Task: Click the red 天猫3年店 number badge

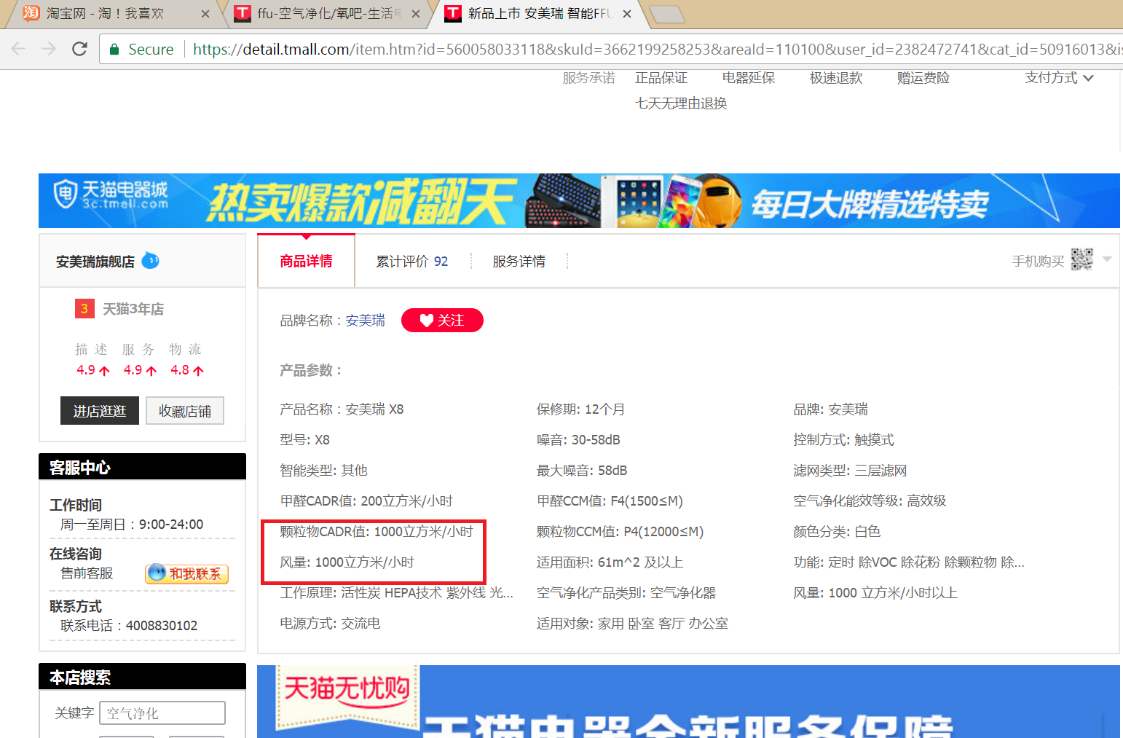Action: point(84,309)
